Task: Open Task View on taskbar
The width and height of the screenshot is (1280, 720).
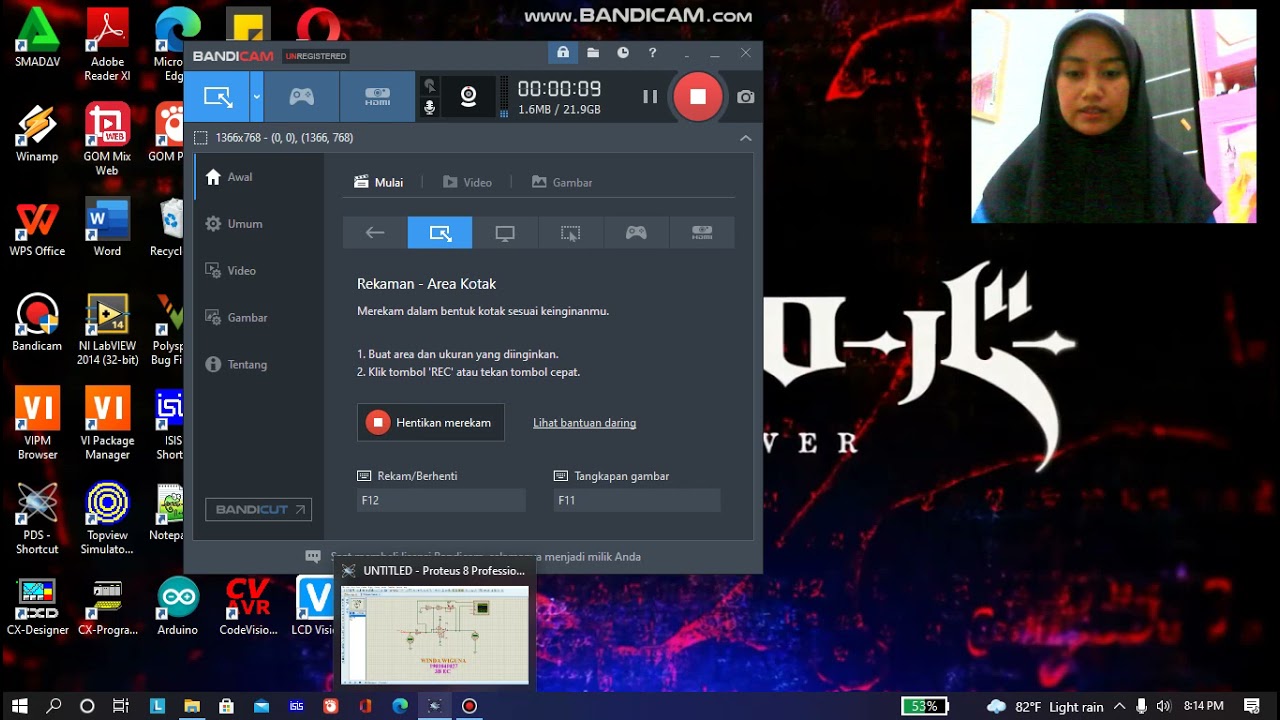Action: 121,706
